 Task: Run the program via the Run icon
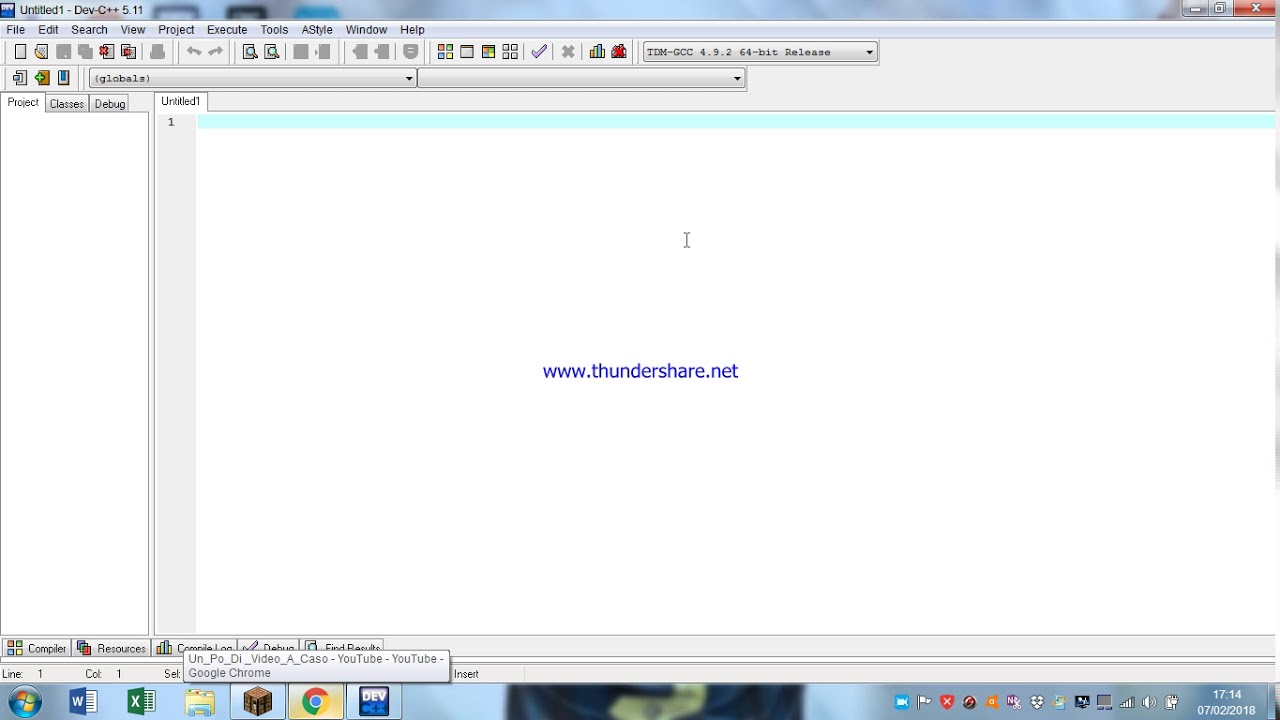pyautogui.click(x=467, y=52)
